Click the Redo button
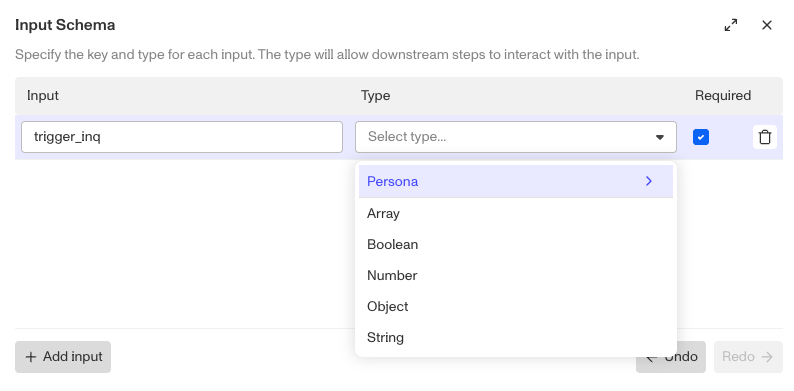Image resolution: width=794 pixels, height=391 pixels. pos(748,357)
